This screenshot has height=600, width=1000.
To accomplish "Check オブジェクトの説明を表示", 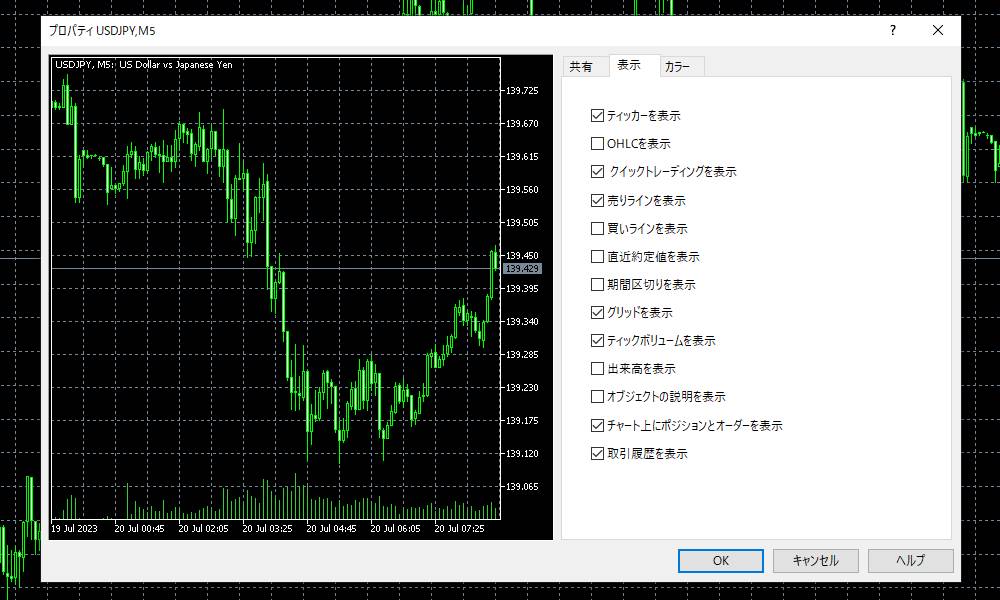I will [598, 397].
